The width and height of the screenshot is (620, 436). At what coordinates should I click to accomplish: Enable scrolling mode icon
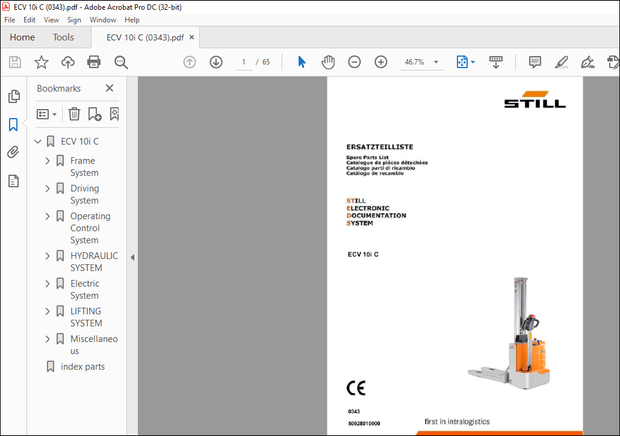[x=496, y=62]
